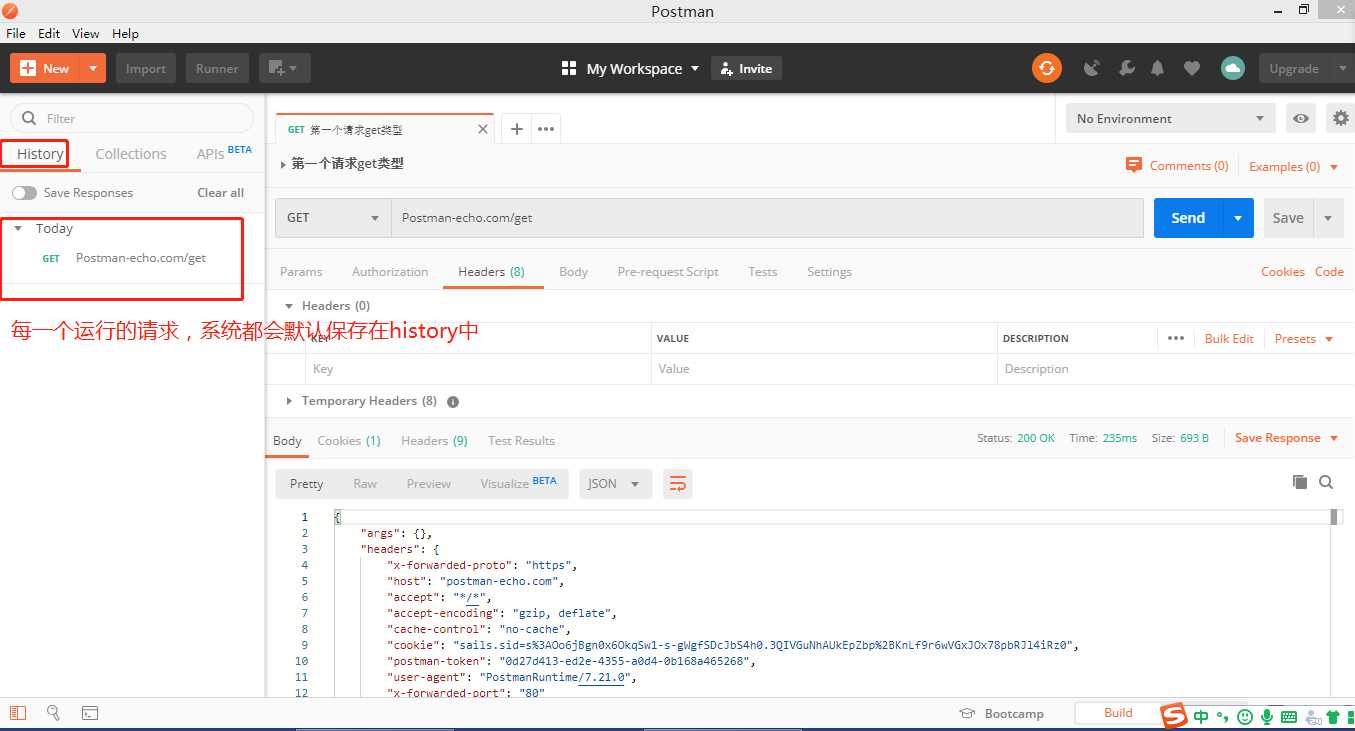1355x731 pixels.
Task: Open the Send button dropdown arrow
Action: 1238,217
